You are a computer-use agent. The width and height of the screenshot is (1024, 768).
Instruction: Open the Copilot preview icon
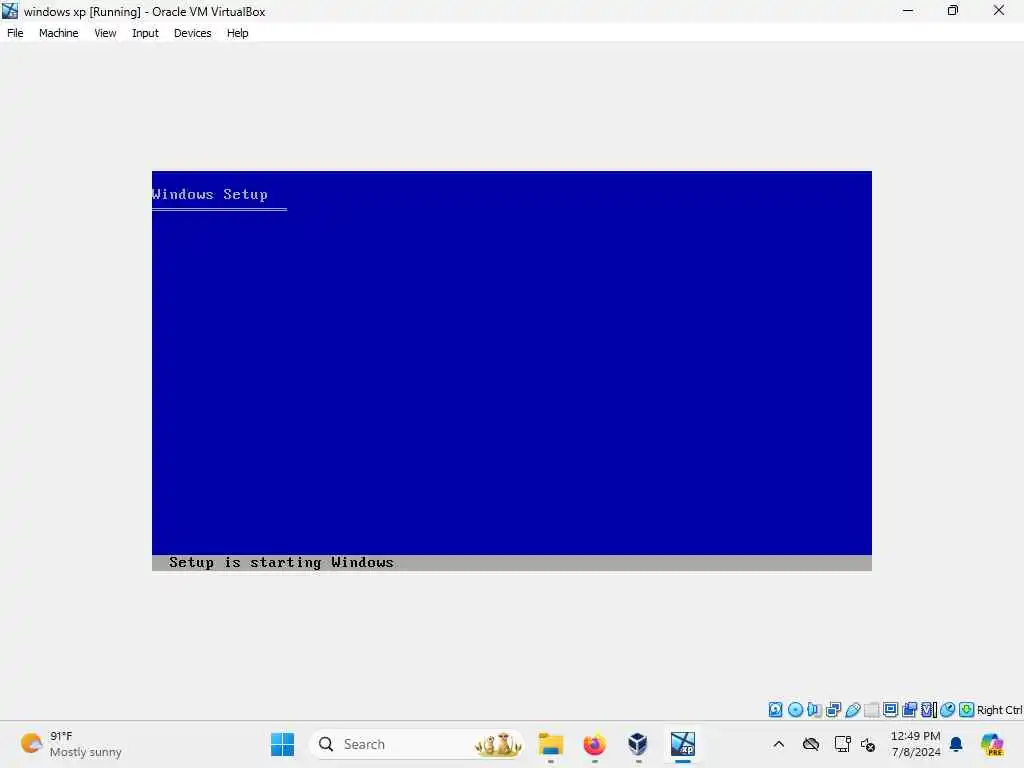pyautogui.click(x=992, y=744)
